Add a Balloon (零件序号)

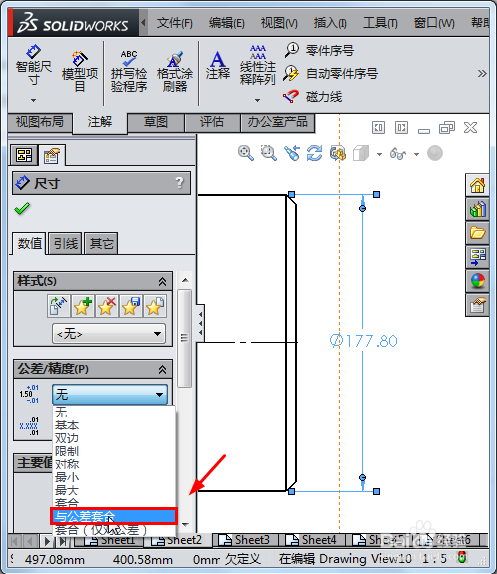319,50
